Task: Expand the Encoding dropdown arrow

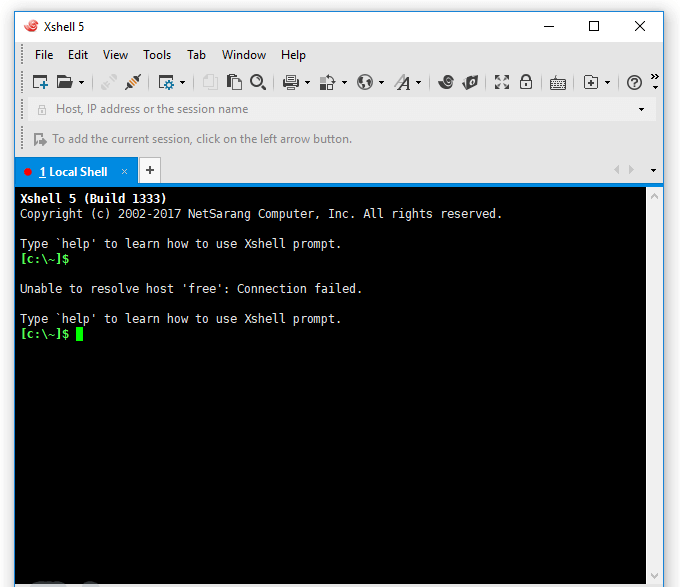Action: pyautogui.click(x=381, y=82)
